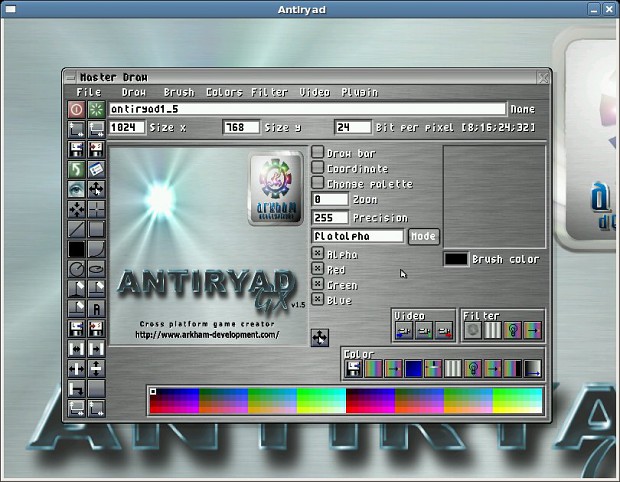Select the diagonal line drawing tool

click(x=76, y=229)
